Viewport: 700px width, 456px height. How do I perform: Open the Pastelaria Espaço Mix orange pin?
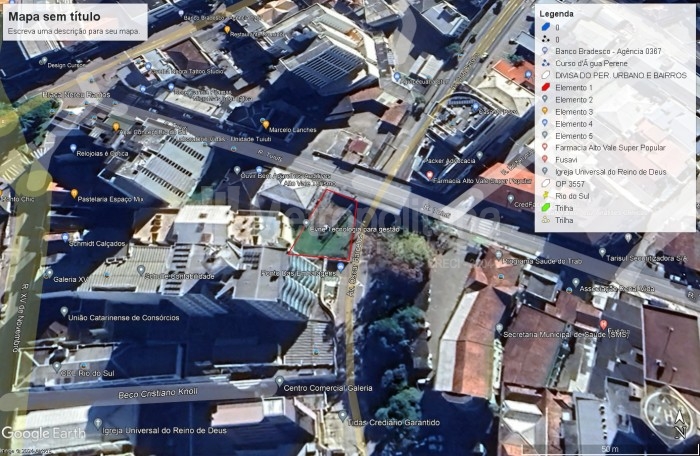(74, 193)
